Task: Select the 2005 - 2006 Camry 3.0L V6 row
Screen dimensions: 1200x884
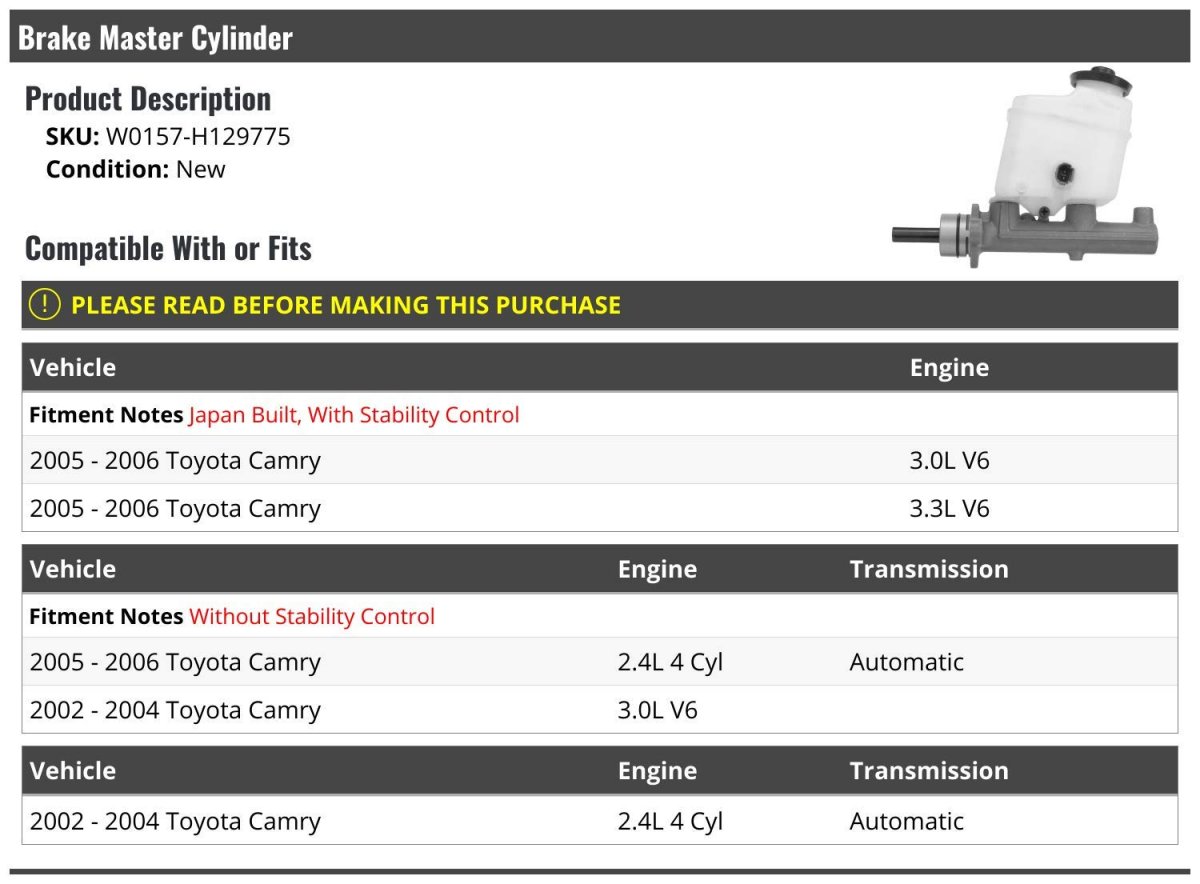Action: pyautogui.click(x=599, y=461)
